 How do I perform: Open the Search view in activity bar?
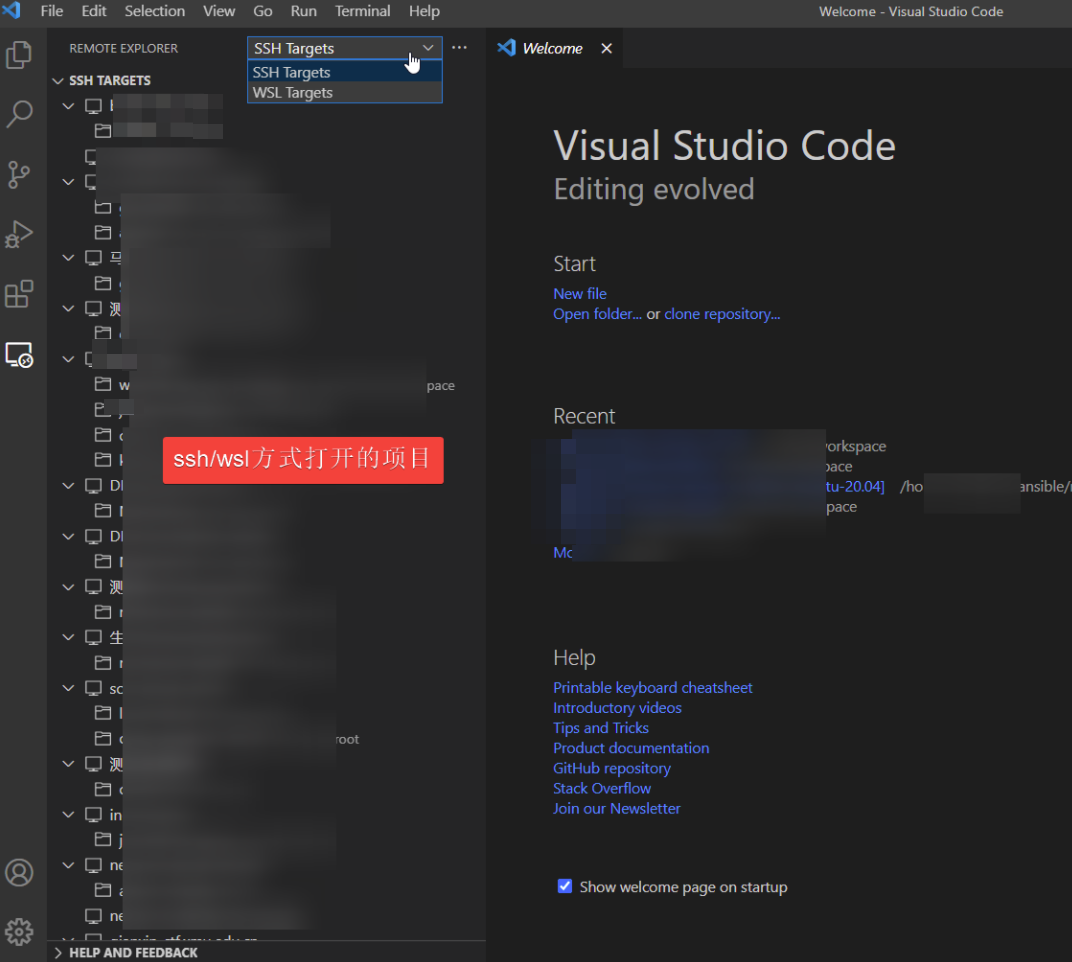point(19,114)
